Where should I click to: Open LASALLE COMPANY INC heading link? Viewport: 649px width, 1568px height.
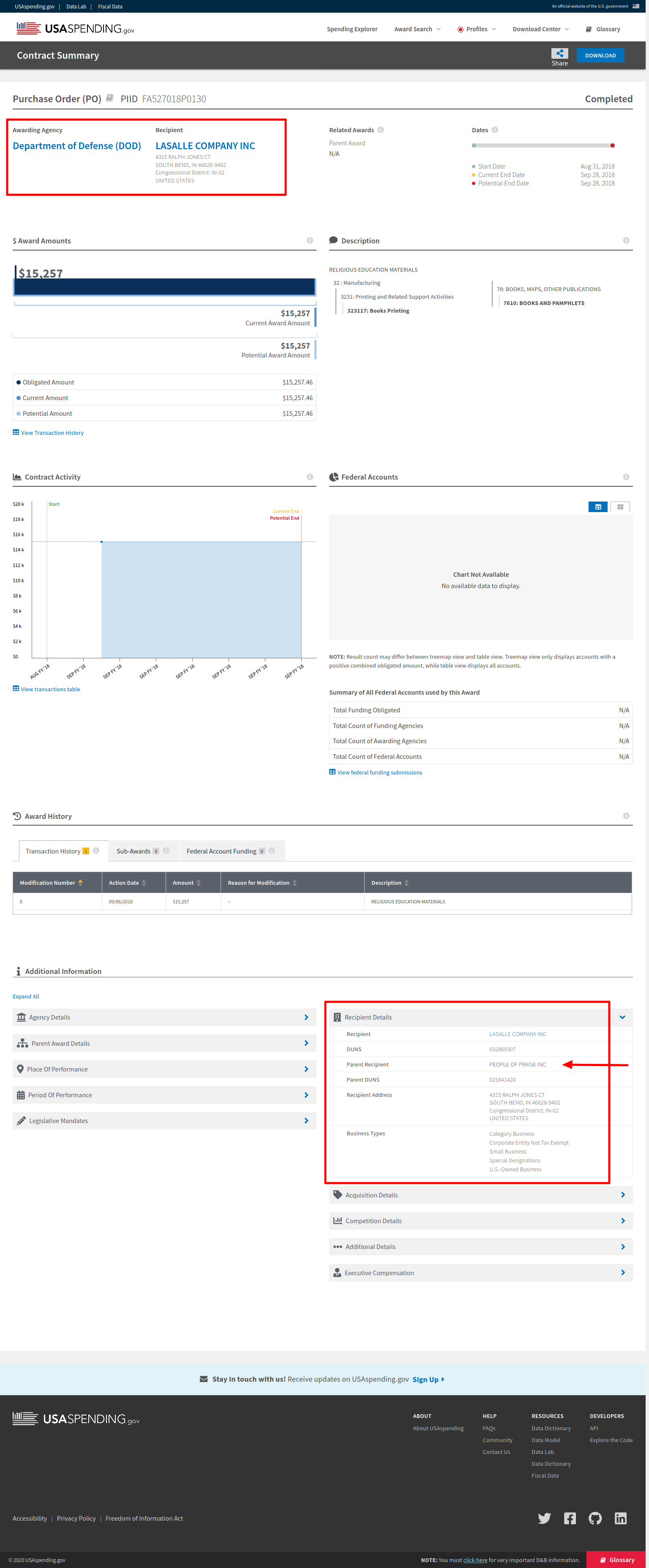(x=205, y=146)
